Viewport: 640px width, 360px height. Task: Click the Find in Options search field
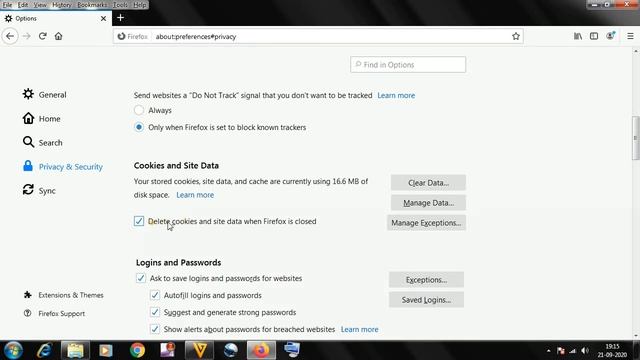(x=408, y=64)
